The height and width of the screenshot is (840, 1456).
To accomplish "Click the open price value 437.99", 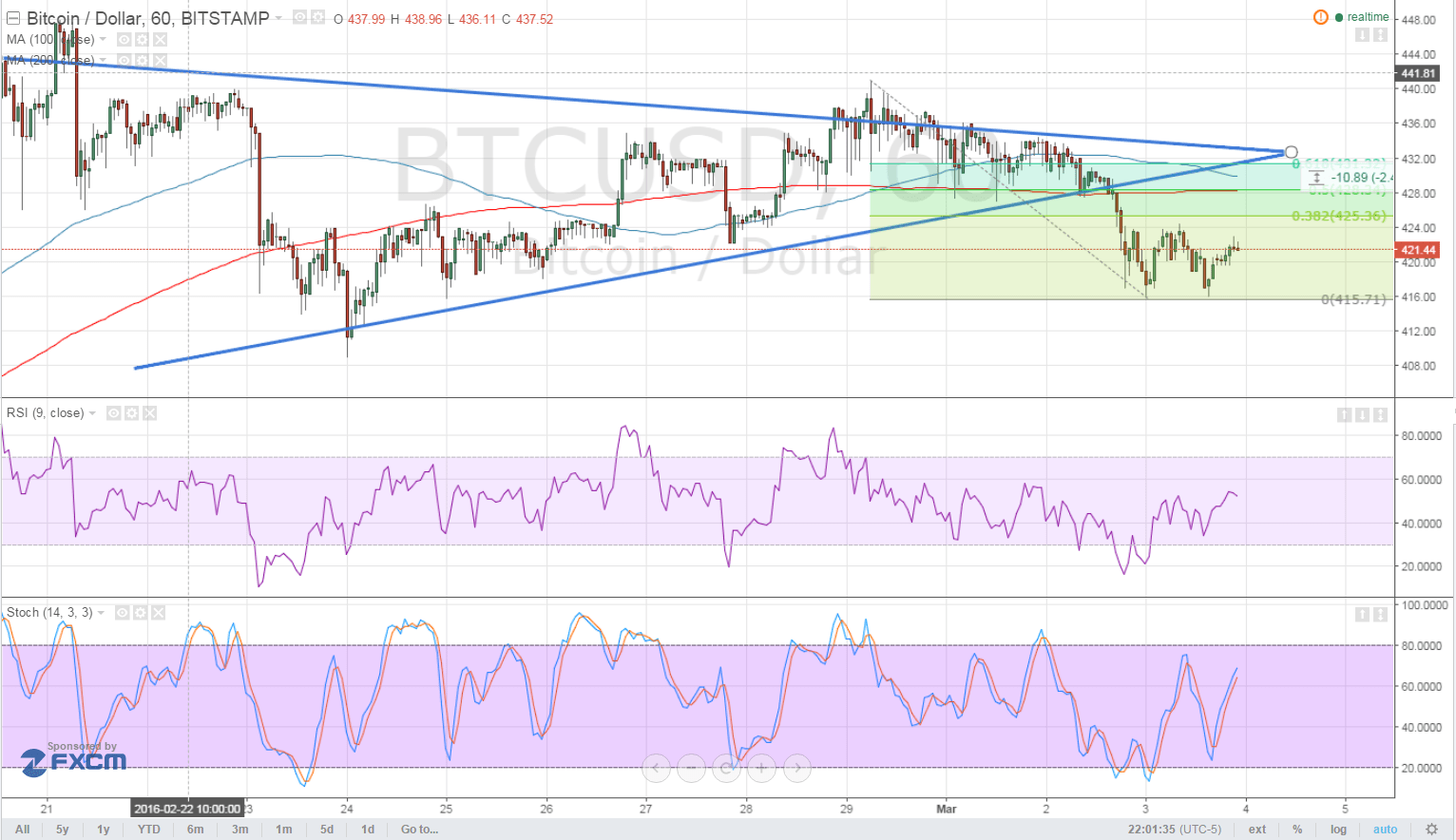I will click(366, 19).
